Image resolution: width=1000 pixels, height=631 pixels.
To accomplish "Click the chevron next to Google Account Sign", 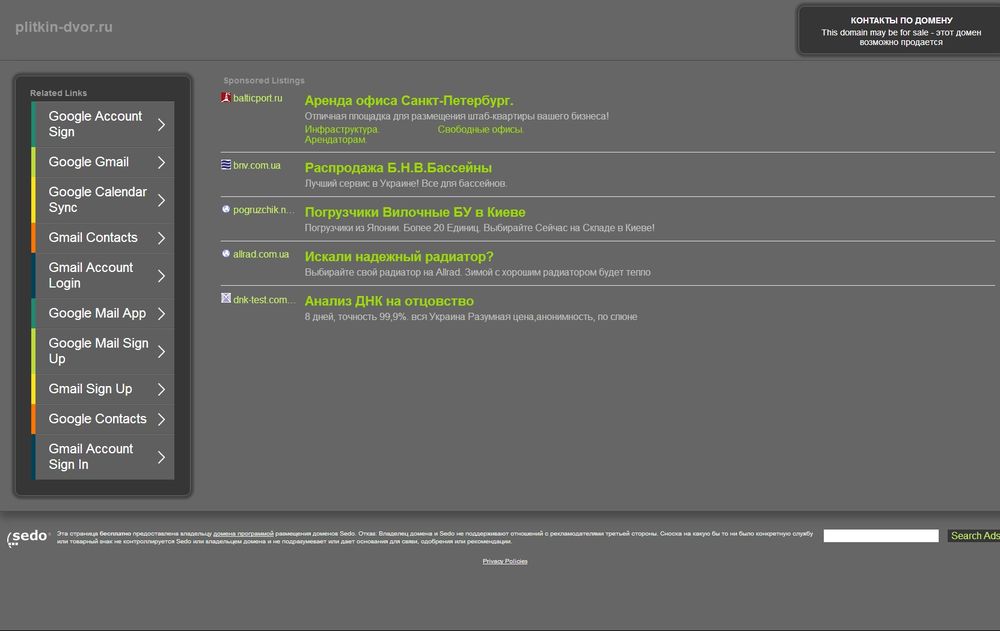I will point(161,124).
